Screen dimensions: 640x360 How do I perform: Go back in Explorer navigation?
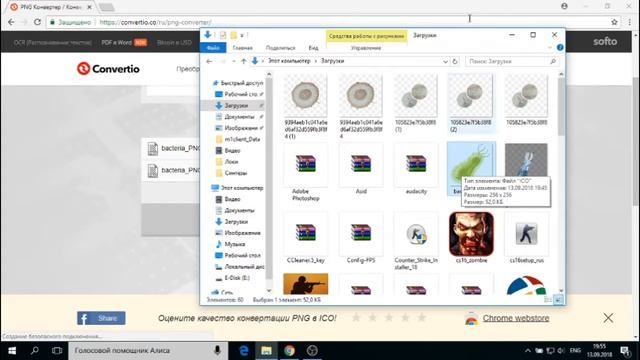click(209, 61)
